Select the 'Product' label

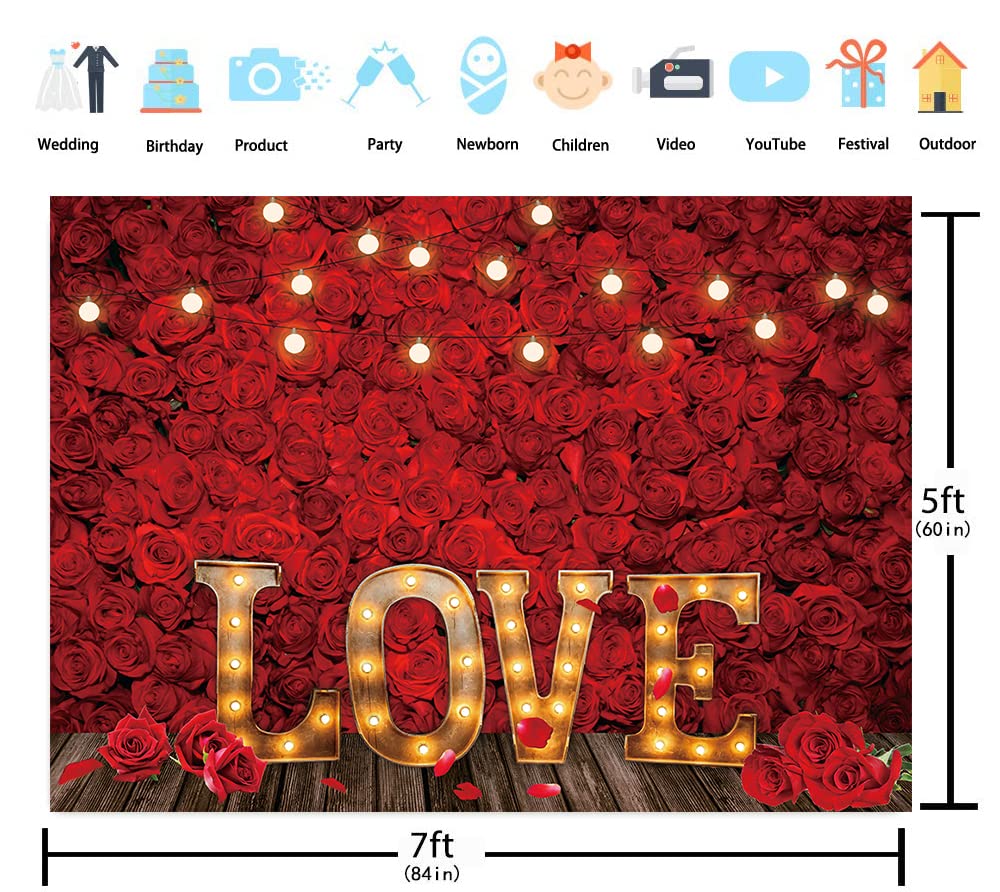pyautogui.click(x=261, y=145)
